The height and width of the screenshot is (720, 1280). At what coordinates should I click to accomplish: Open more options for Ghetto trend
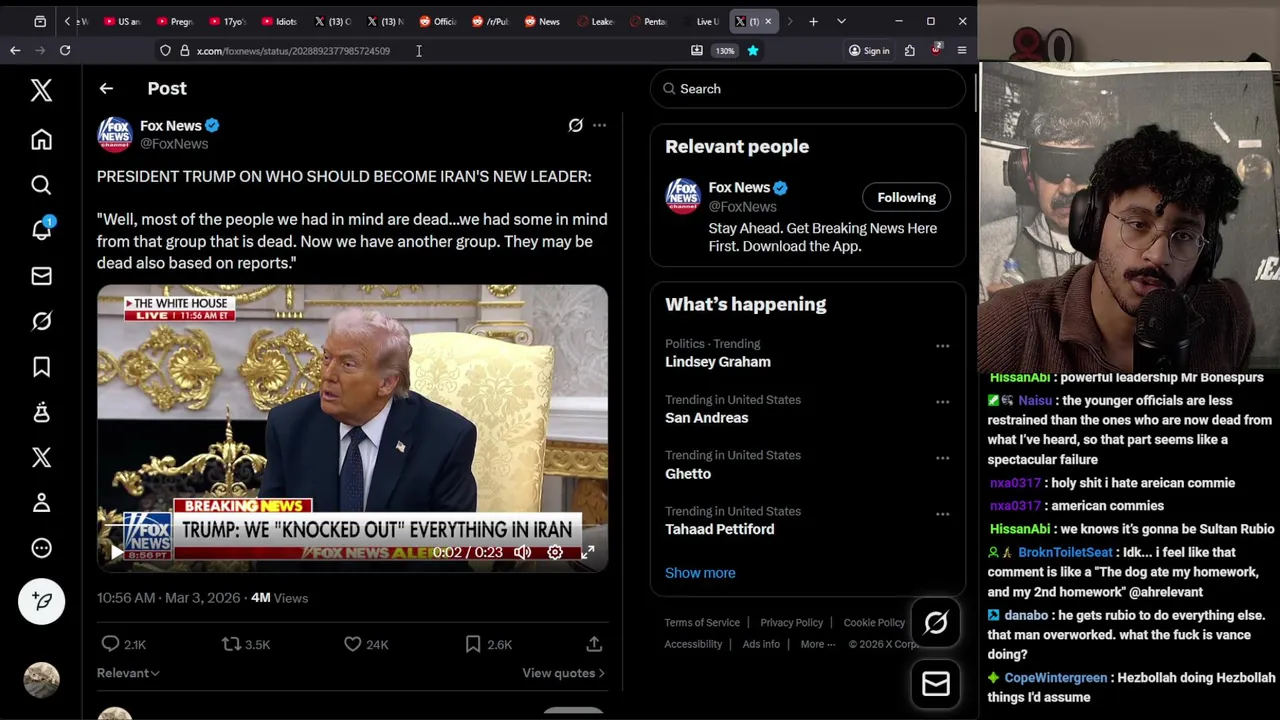[942, 458]
